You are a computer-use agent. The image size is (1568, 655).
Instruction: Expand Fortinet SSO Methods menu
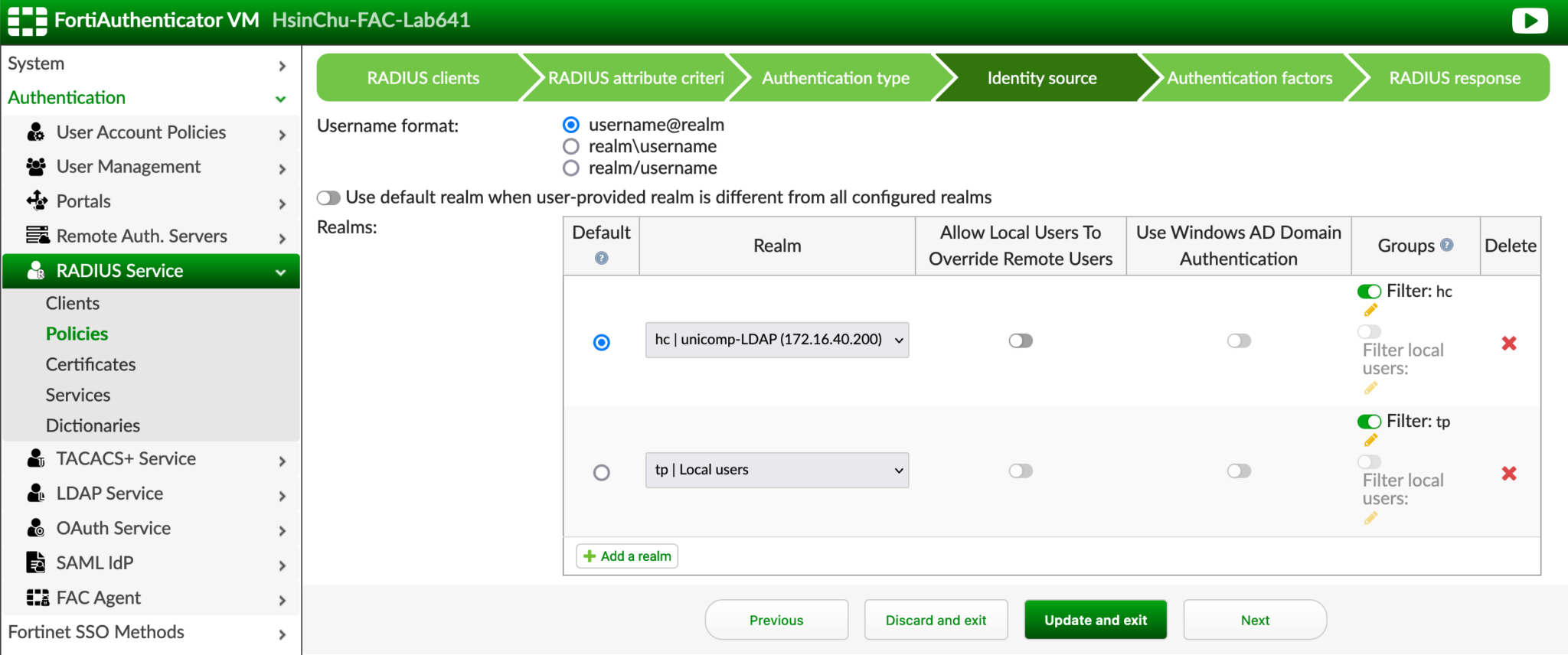click(x=150, y=632)
